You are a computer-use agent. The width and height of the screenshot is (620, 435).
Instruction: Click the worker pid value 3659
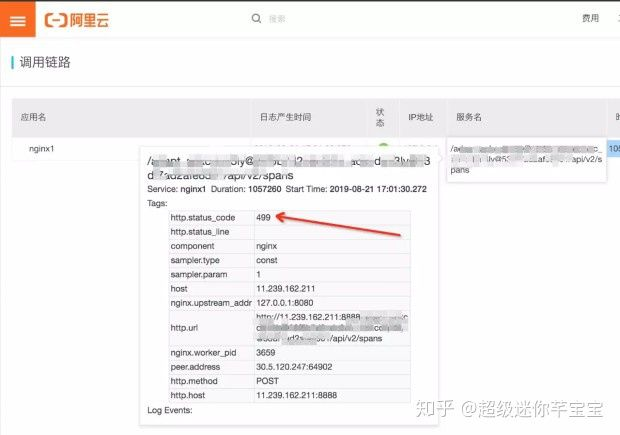[265, 353]
